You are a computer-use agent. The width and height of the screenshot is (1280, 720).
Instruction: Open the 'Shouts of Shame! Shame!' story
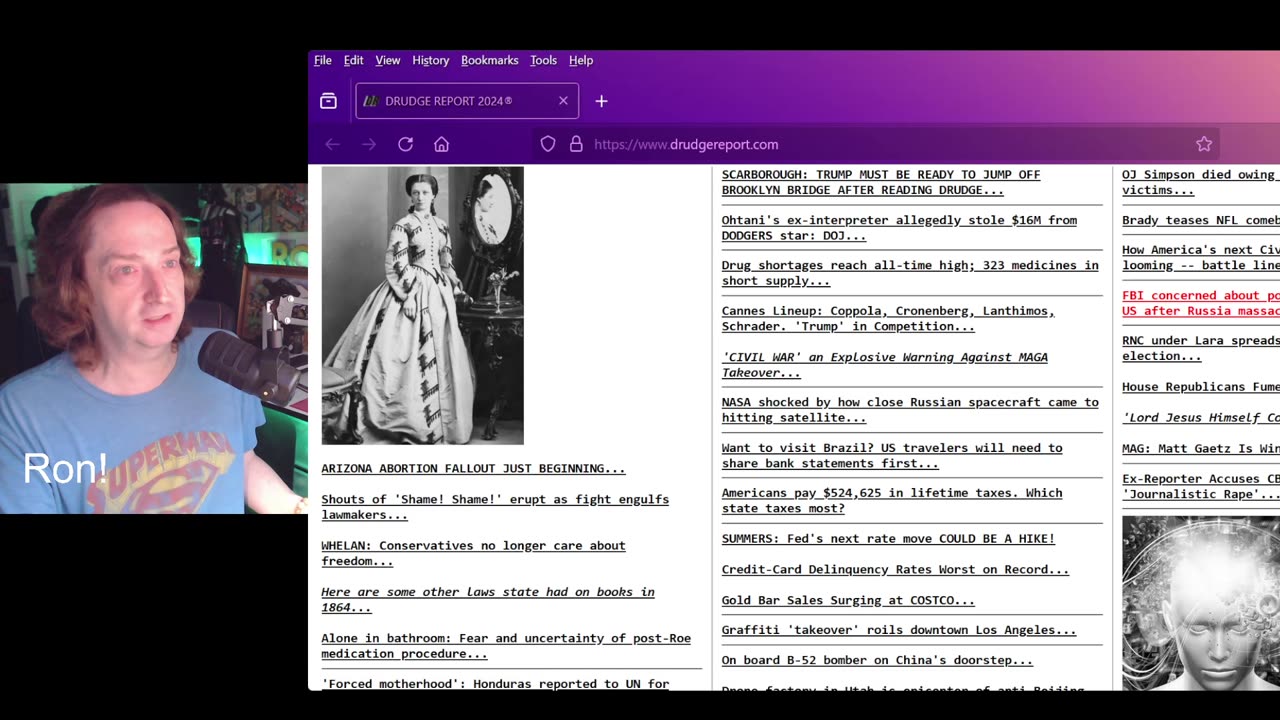pos(495,507)
